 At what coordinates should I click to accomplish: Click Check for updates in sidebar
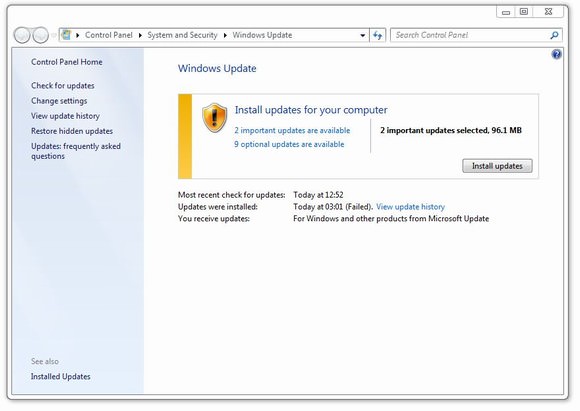pos(63,85)
